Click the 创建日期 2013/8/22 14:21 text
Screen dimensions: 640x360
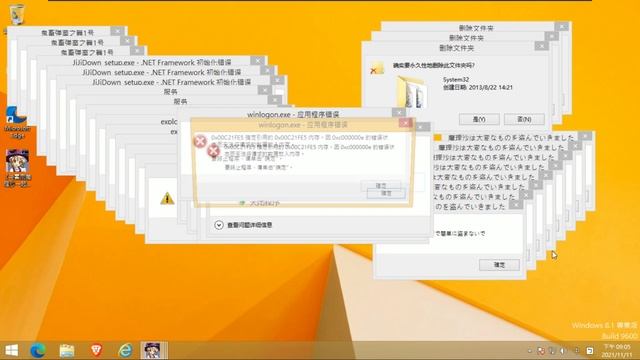click(x=478, y=88)
